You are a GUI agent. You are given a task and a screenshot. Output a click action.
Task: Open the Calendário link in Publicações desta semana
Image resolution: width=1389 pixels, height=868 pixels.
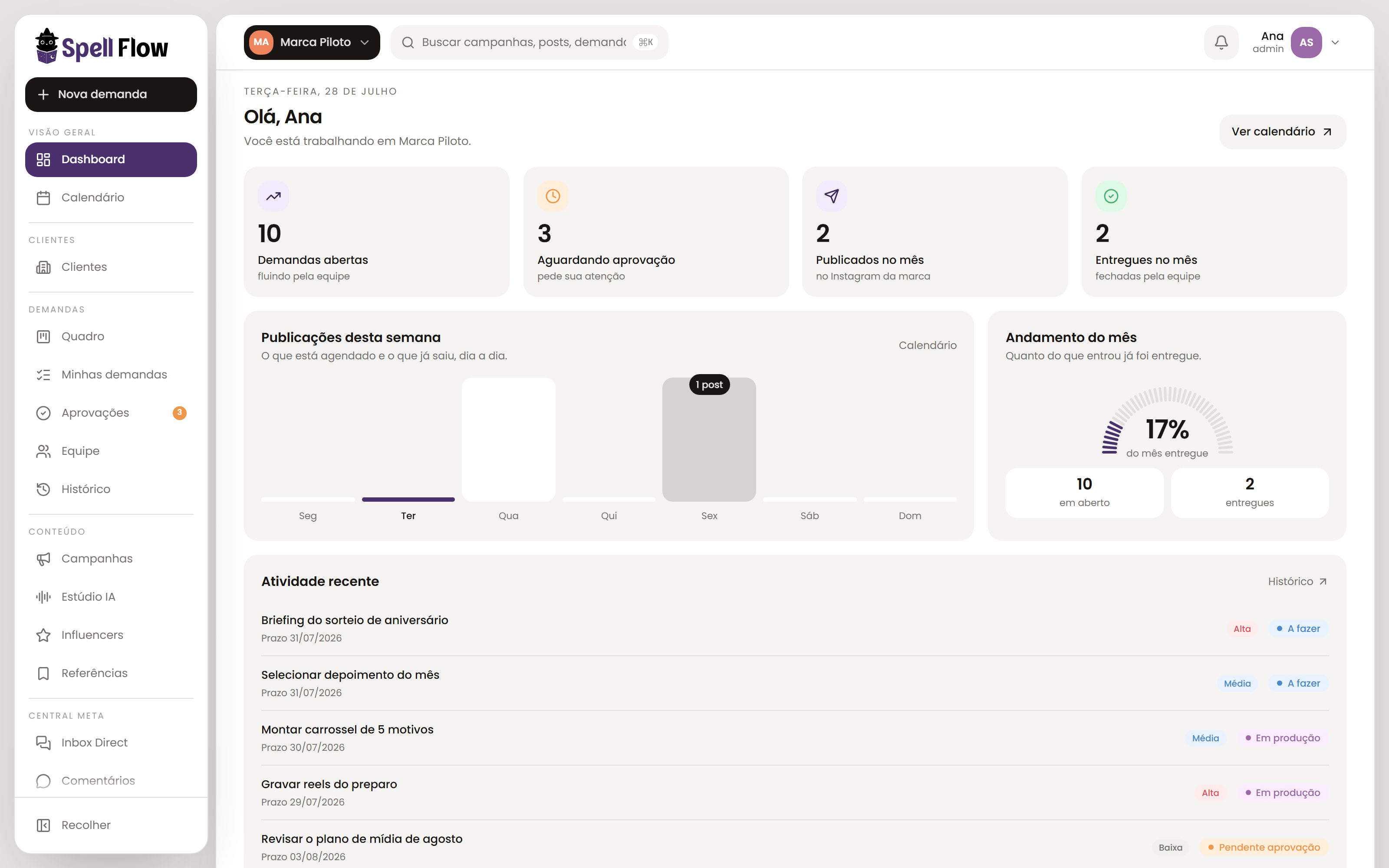928,345
